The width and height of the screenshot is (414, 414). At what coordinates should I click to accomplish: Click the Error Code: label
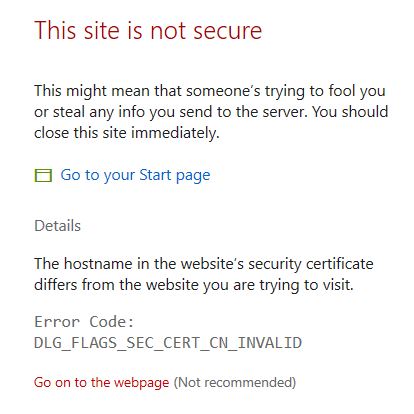coord(84,322)
